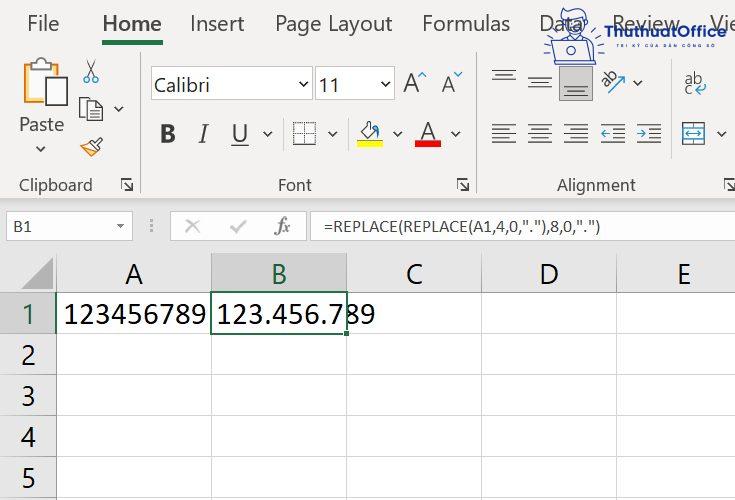This screenshot has width=735, height=500.
Task: Open Clipboard pane dialog launcher
Action: 127,185
